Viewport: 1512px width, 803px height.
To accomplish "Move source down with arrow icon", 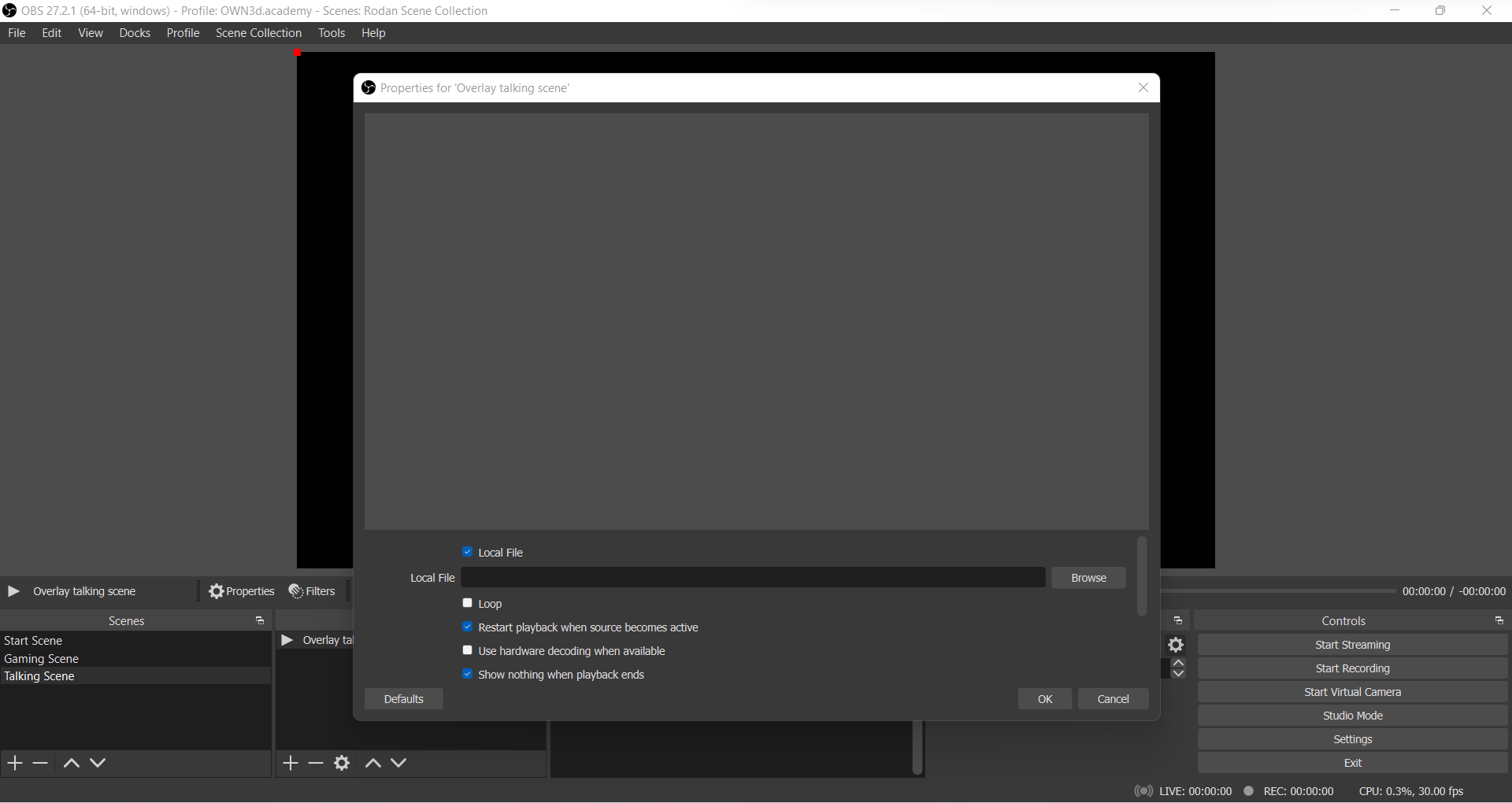I will click(399, 763).
